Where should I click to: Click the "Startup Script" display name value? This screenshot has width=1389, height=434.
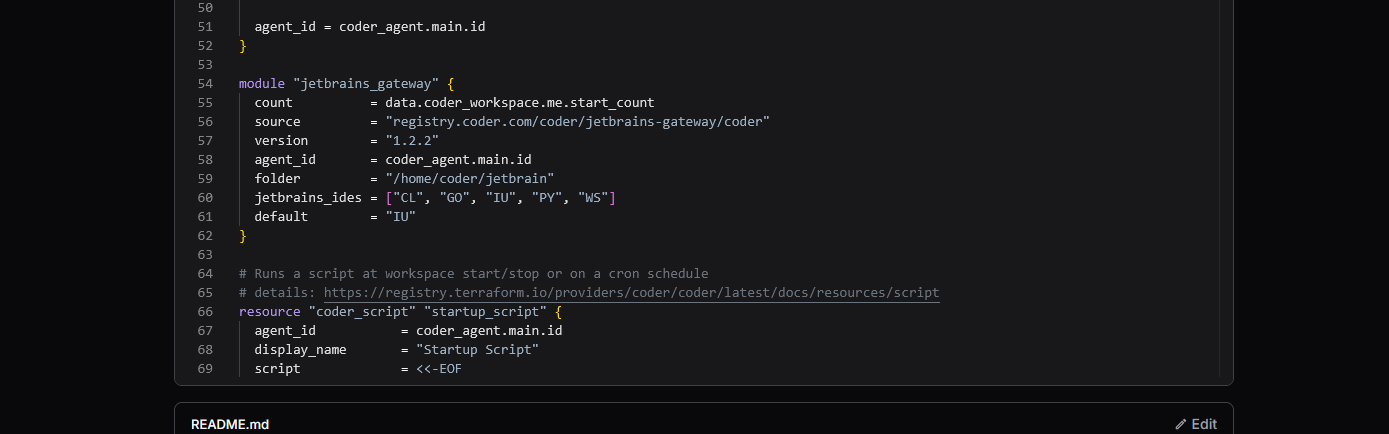pos(477,350)
